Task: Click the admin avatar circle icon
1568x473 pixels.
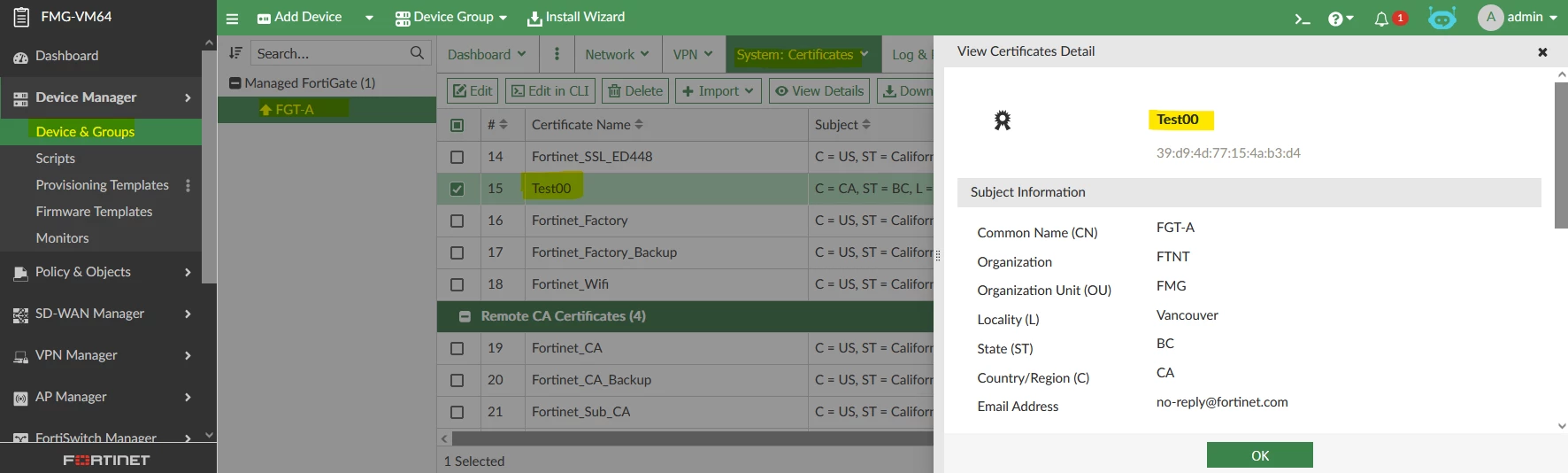Action: pos(1490,17)
